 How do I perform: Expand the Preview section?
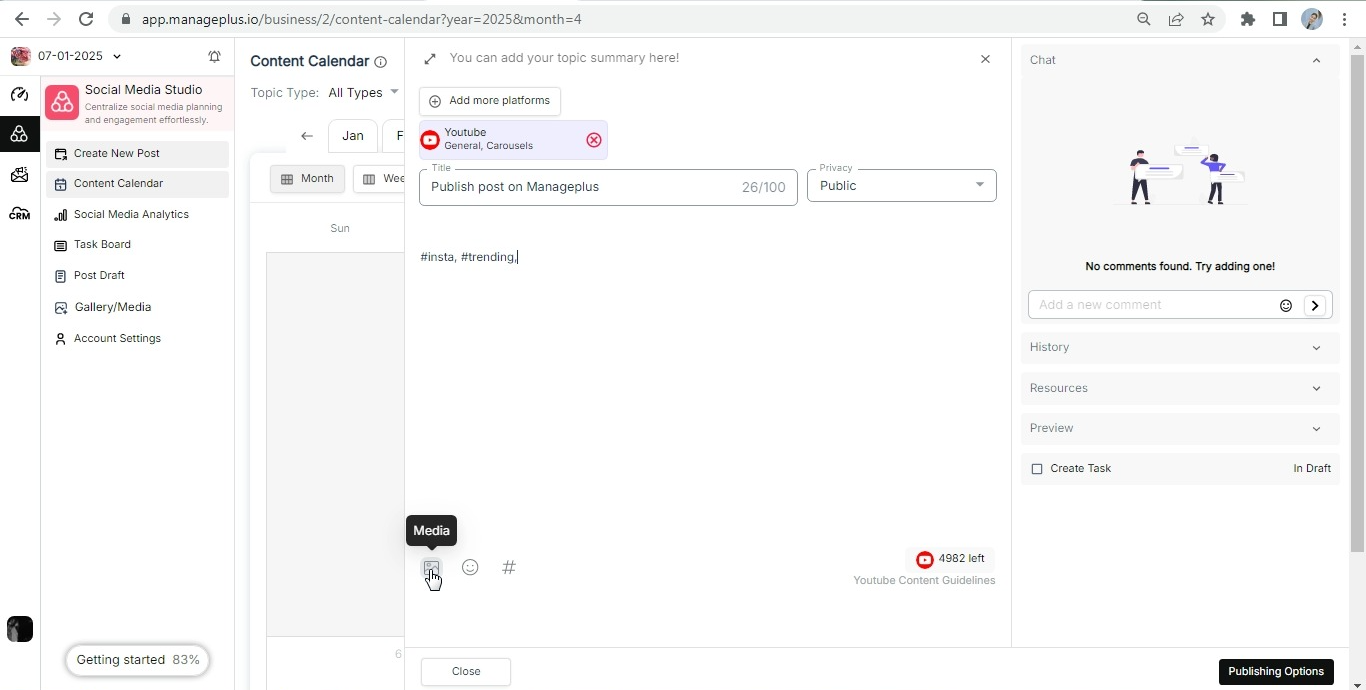[1180, 429]
